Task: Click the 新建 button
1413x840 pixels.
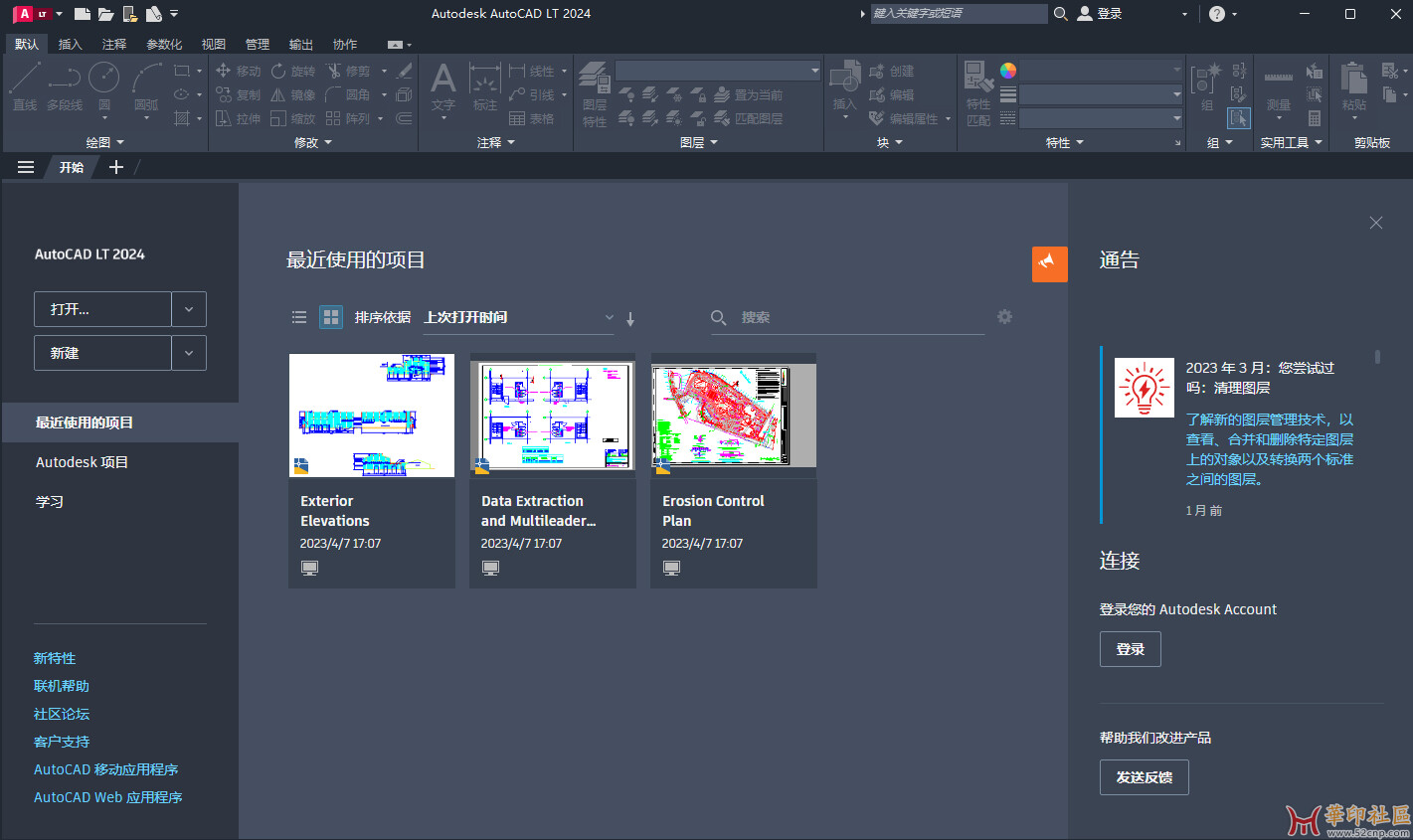Action: [x=102, y=353]
